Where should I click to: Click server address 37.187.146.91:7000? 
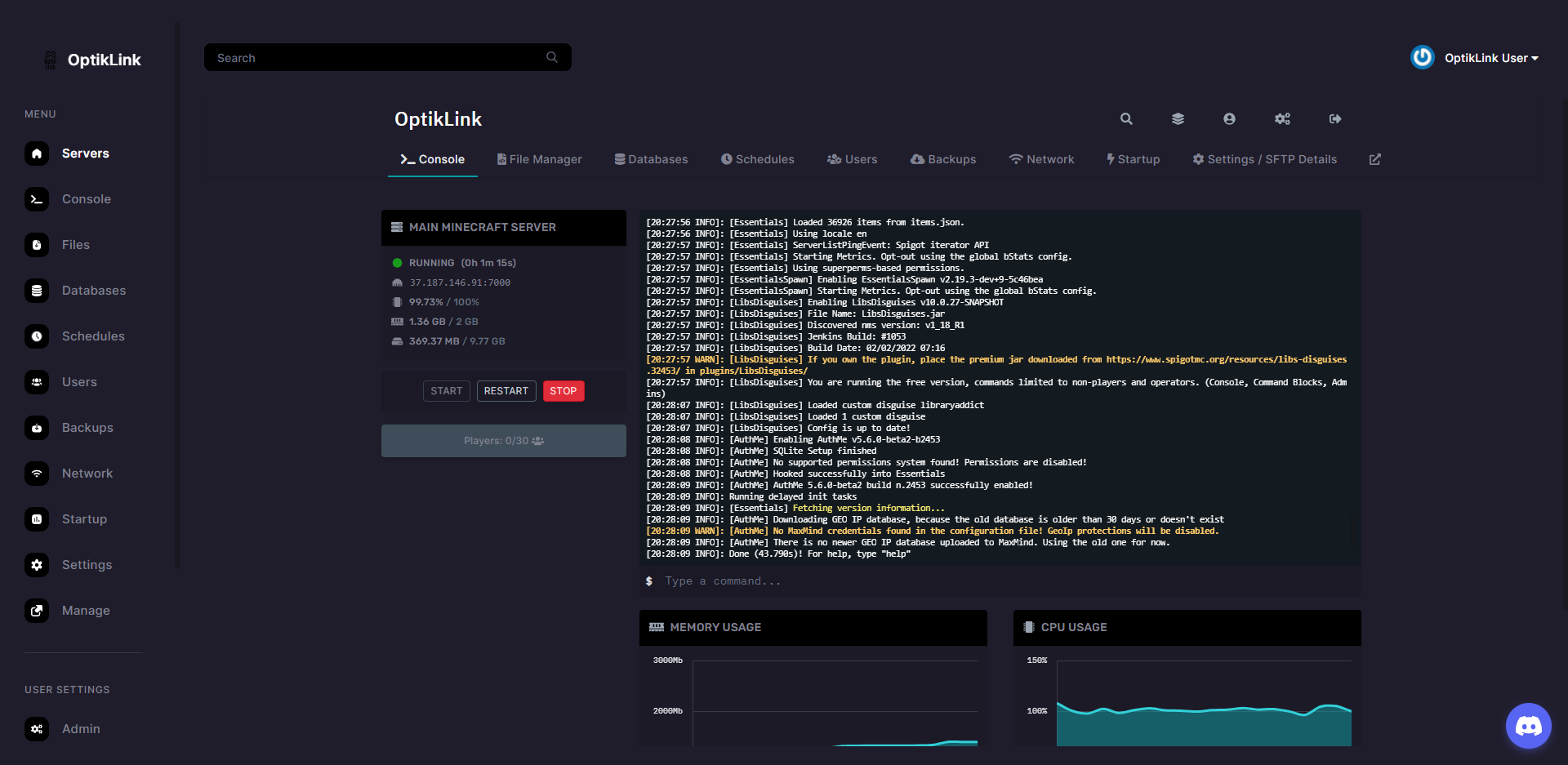[460, 282]
